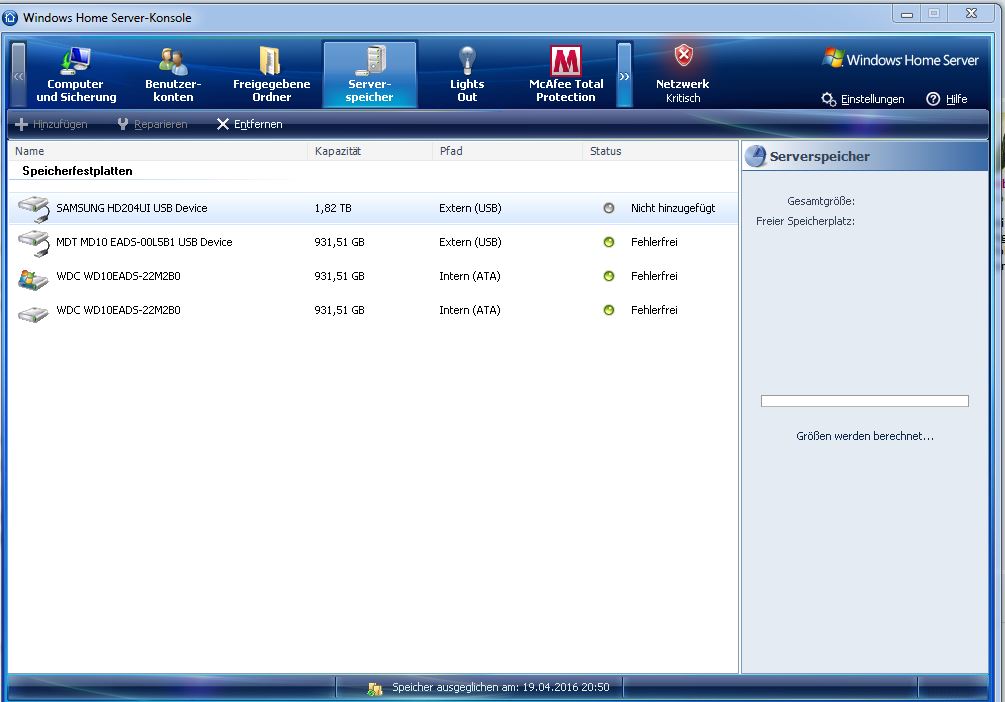This screenshot has height=702, width=1005.
Task: Open the Freigegebene Ordner tab
Action: (271, 74)
